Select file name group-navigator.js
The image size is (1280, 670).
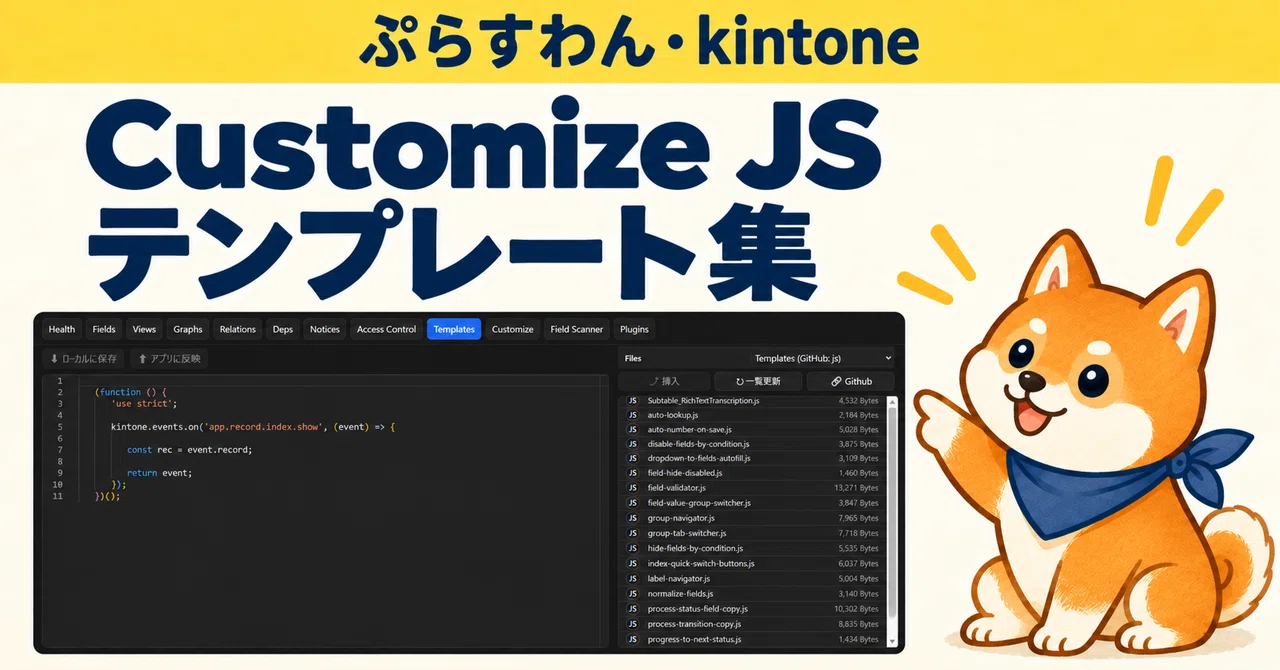pos(681,518)
